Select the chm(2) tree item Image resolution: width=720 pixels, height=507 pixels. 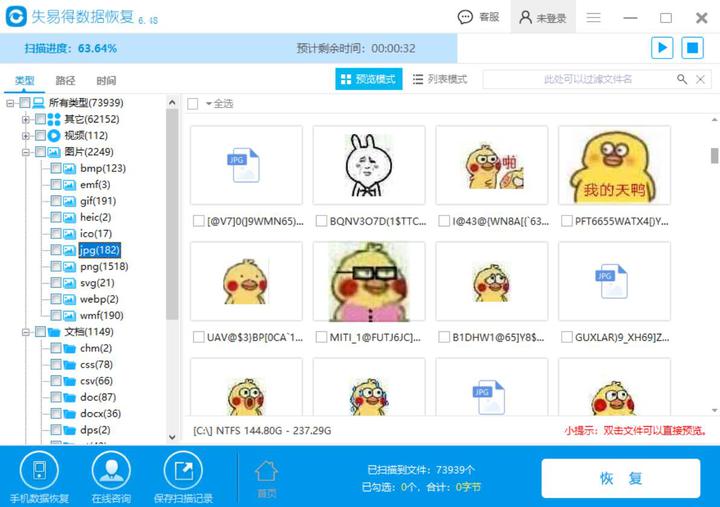[96, 349]
